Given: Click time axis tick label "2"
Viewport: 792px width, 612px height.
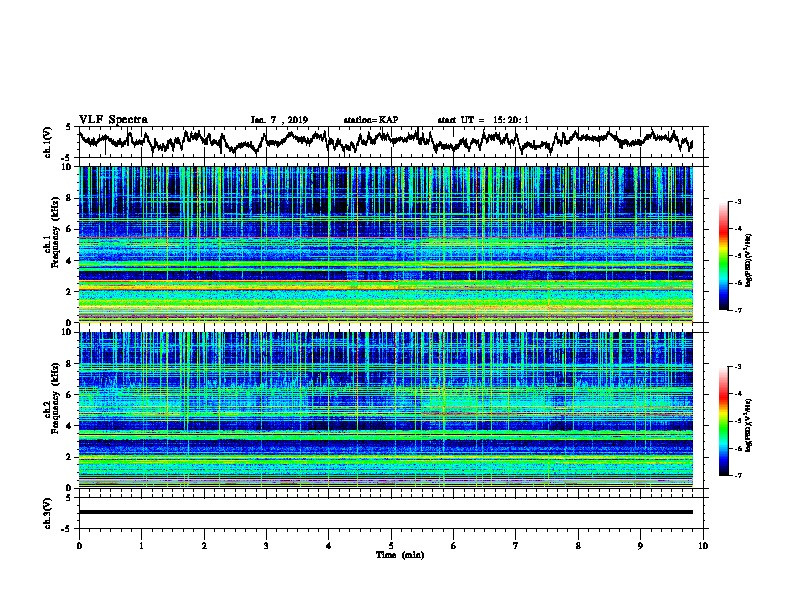Looking at the screenshot, I should (x=204, y=545).
